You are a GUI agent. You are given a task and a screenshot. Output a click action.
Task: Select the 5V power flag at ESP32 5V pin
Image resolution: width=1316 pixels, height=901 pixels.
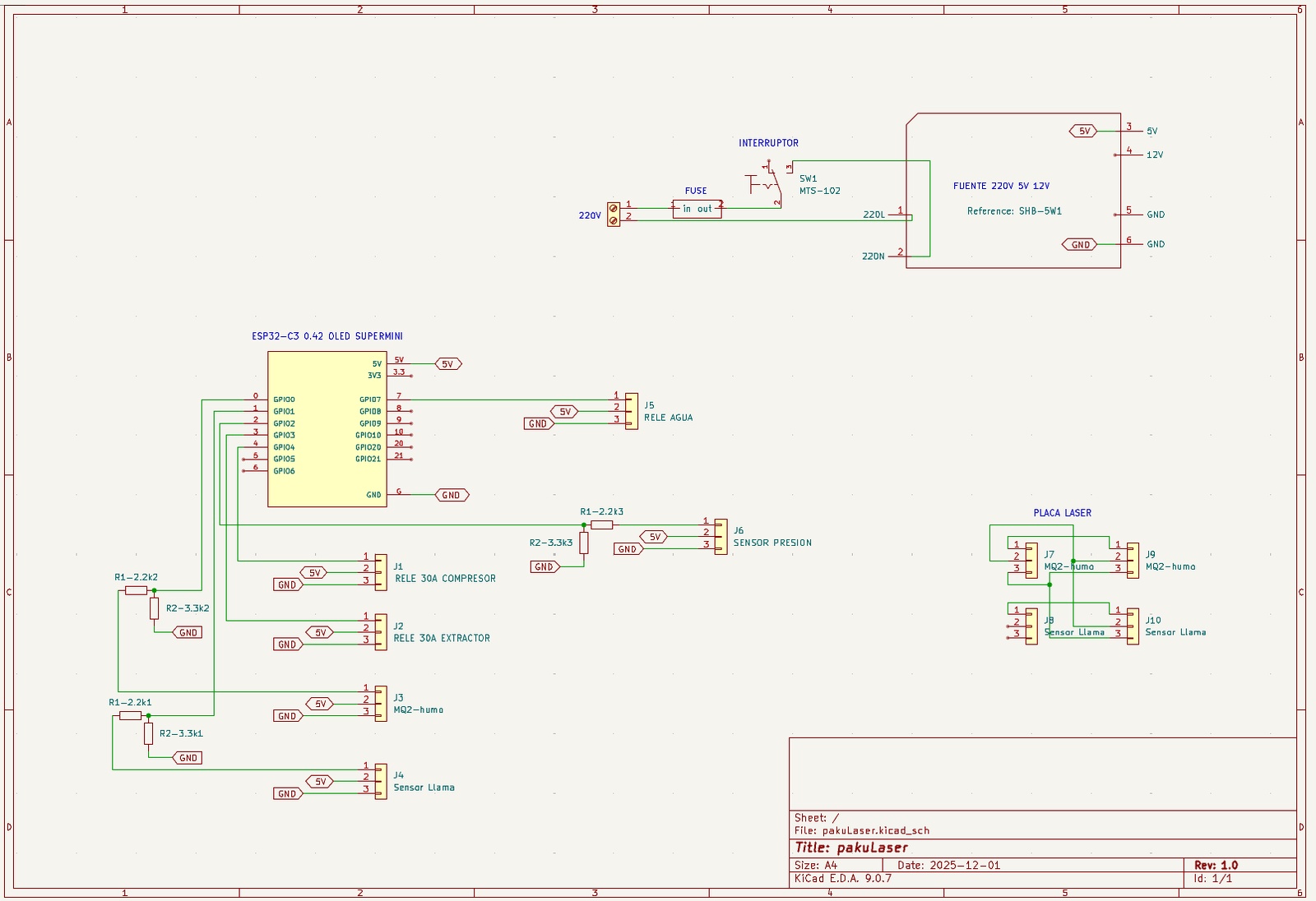(x=448, y=363)
